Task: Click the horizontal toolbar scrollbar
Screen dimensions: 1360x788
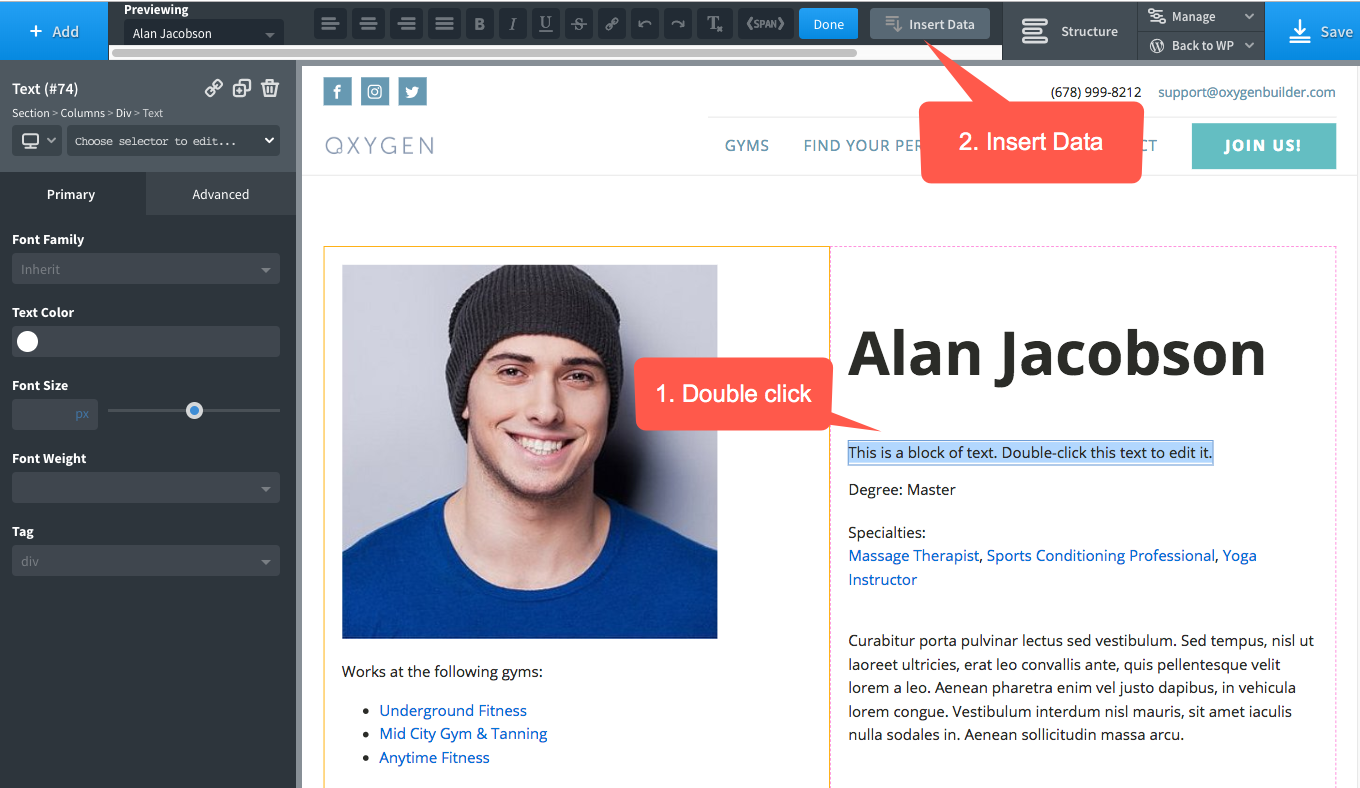Action: [484, 52]
